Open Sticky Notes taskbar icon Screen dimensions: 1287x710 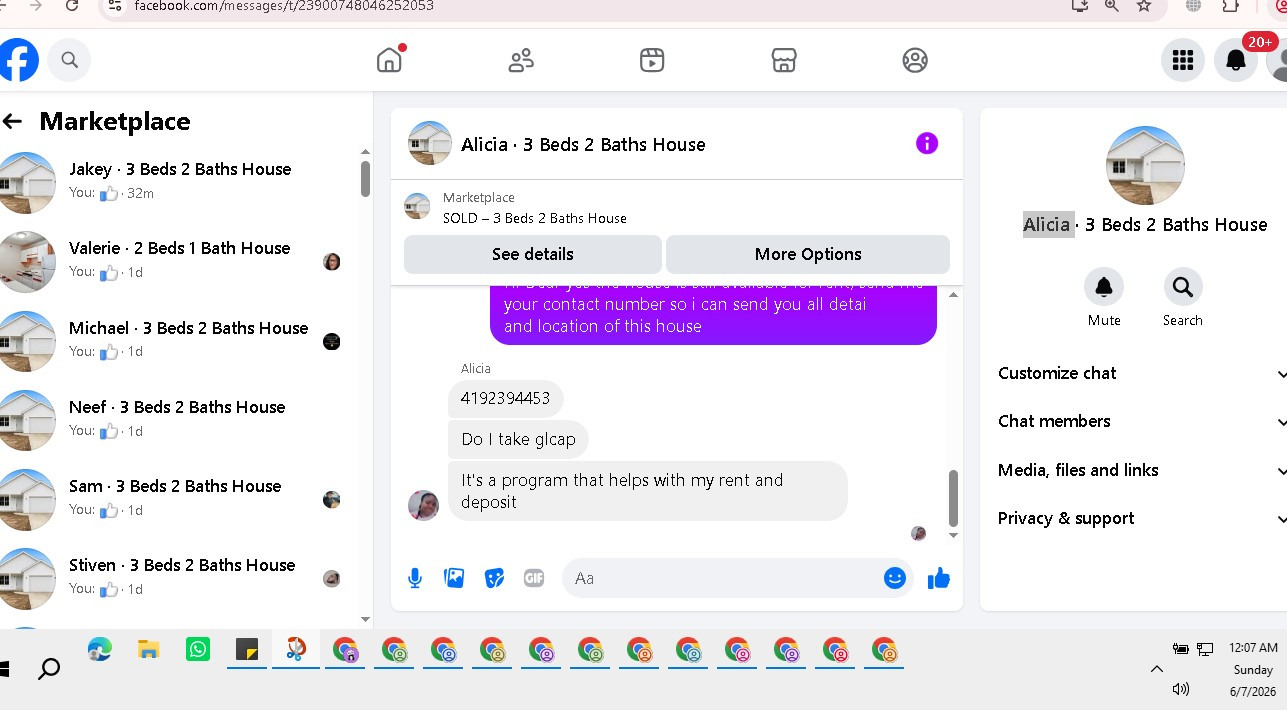(247, 650)
